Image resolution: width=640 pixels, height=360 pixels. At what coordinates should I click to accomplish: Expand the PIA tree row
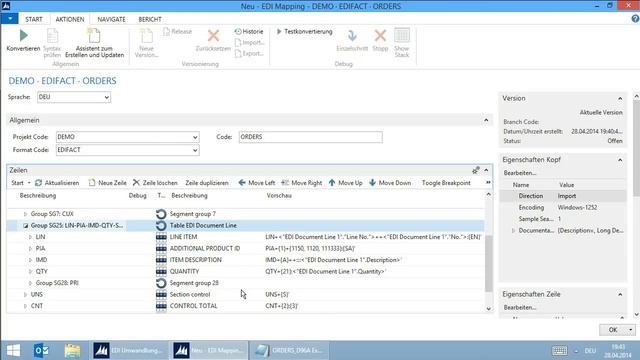(30, 248)
